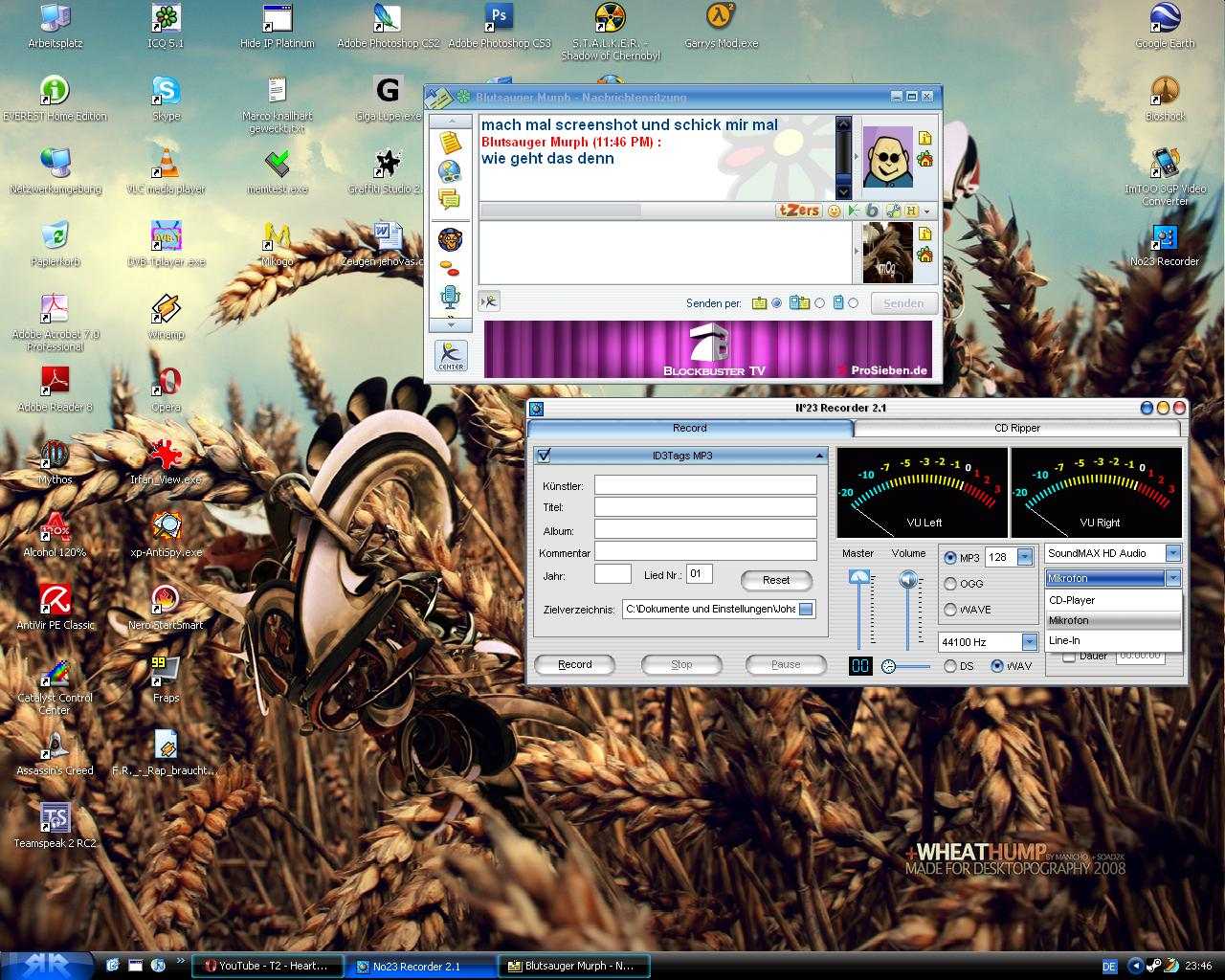Open the smiley emoticon picker
The height and width of the screenshot is (980, 1225).
click(834, 211)
